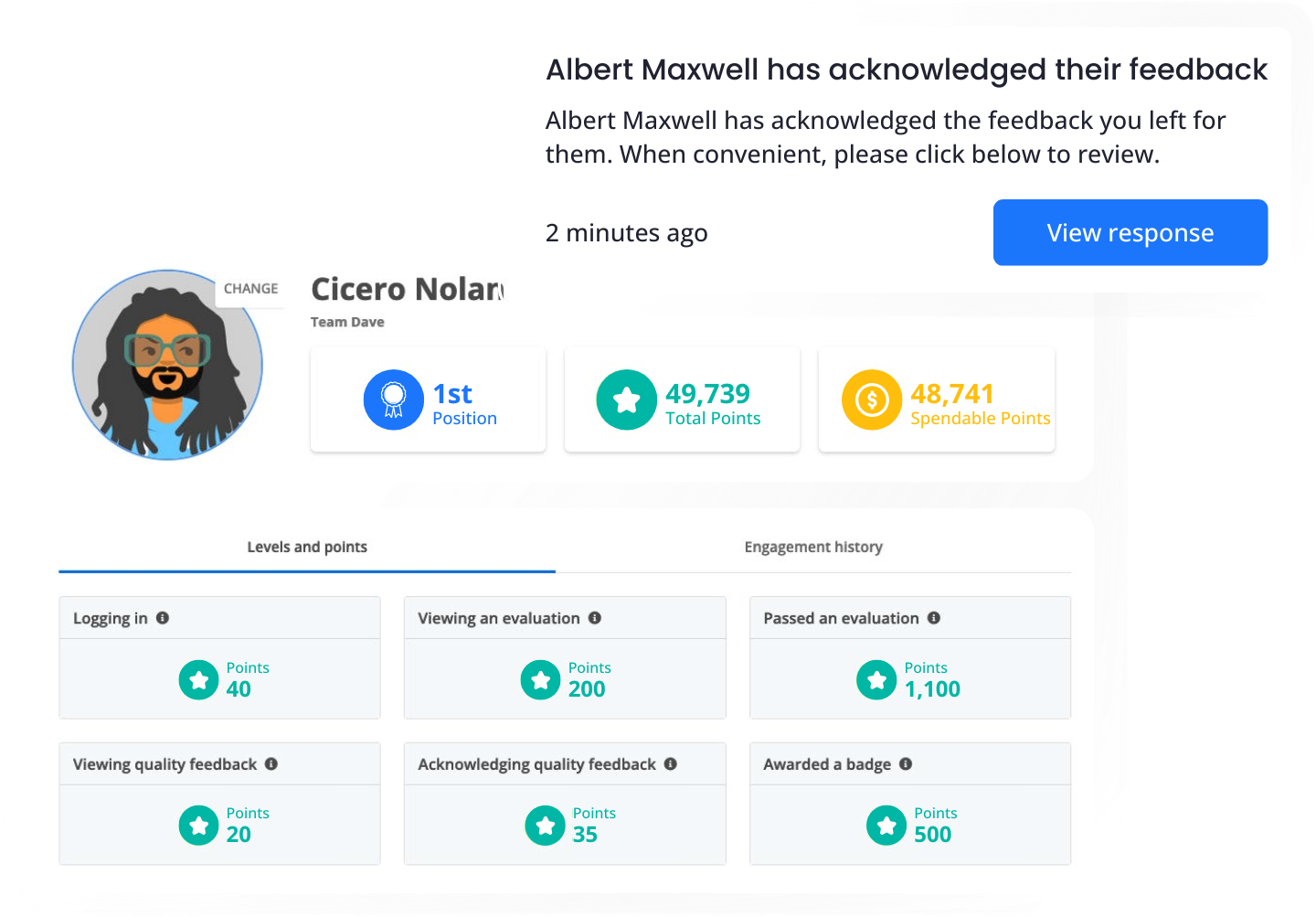Click the 1st Position stat card
The height and width of the screenshot is (917, 1316).
tap(428, 400)
